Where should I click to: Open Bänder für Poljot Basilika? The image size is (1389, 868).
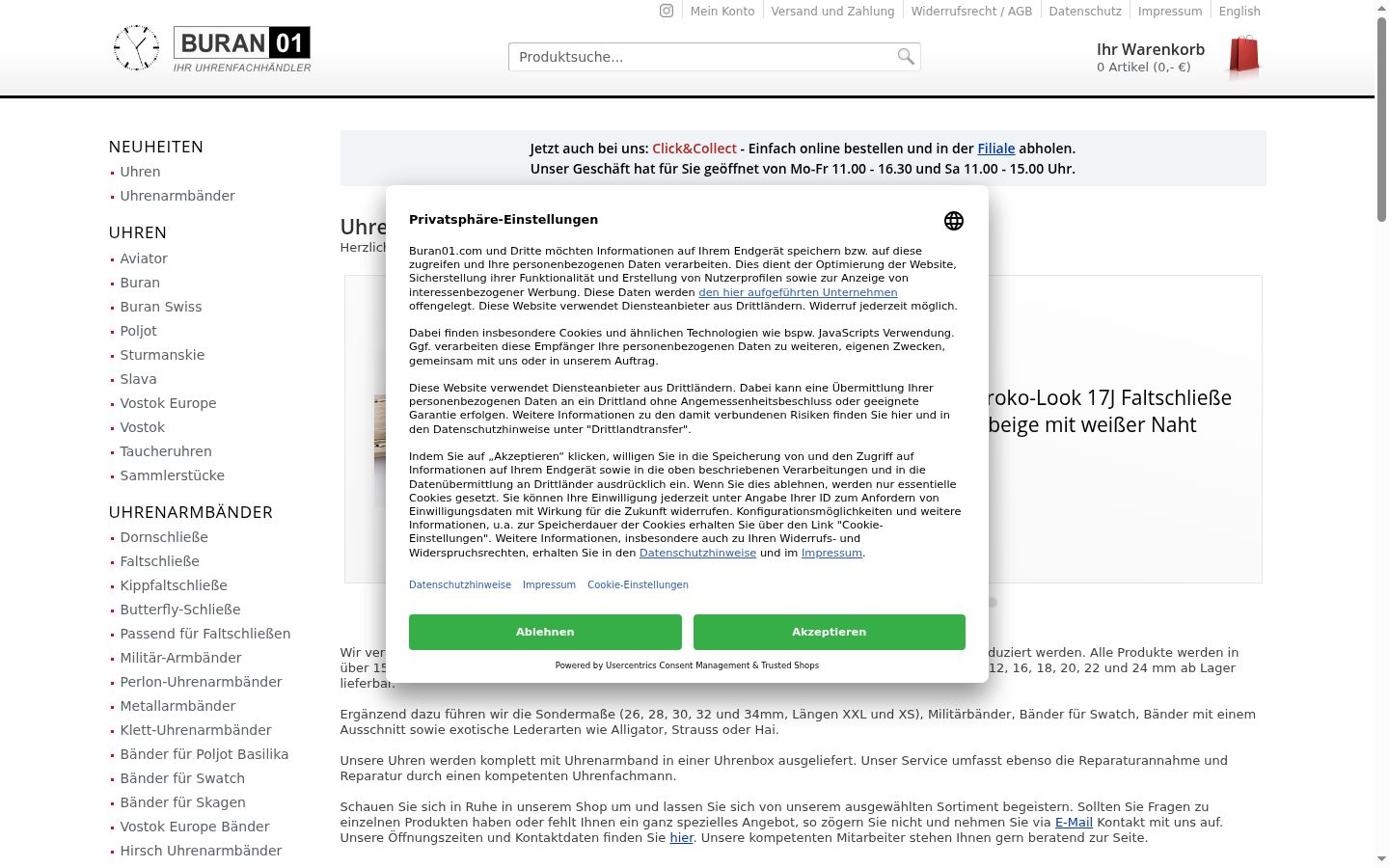204,754
